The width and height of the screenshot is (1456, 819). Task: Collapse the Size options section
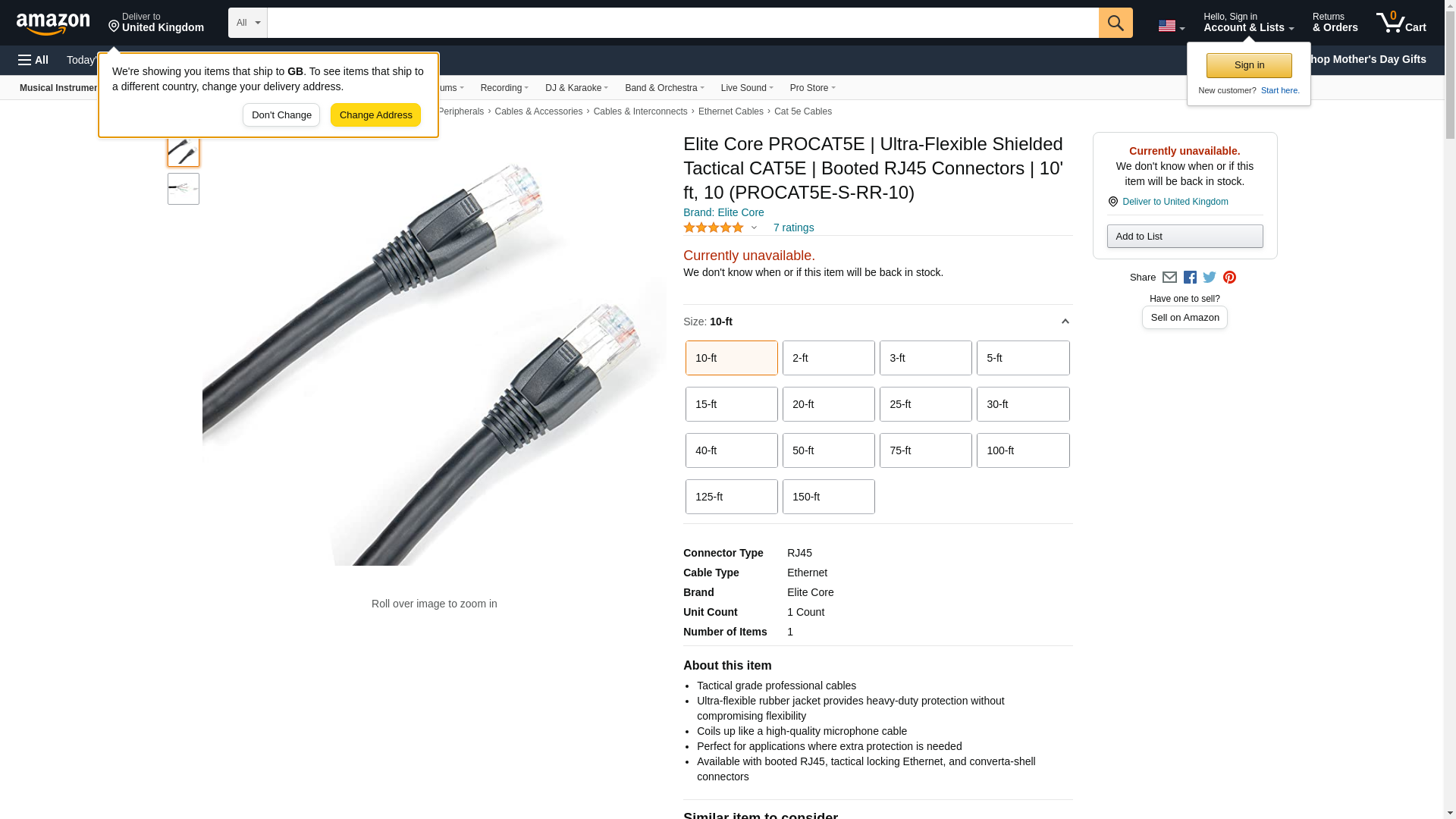click(1065, 322)
